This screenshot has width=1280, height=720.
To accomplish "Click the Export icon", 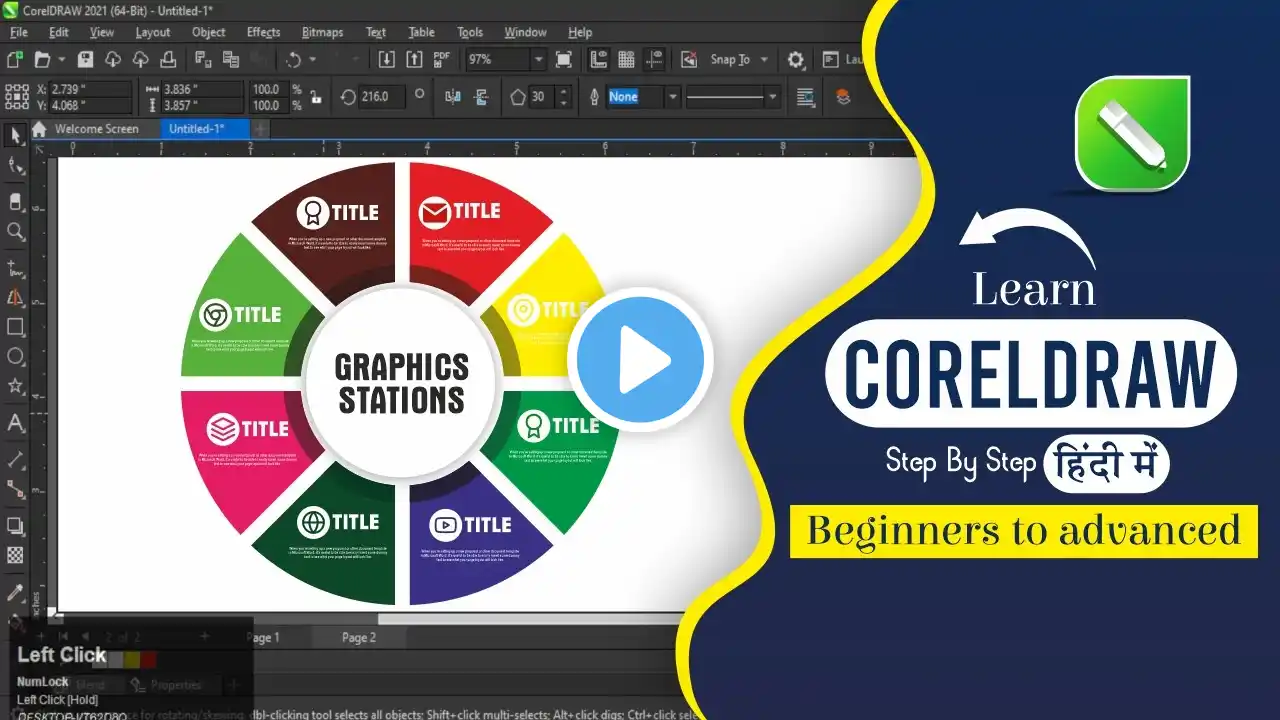I will [x=414, y=60].
